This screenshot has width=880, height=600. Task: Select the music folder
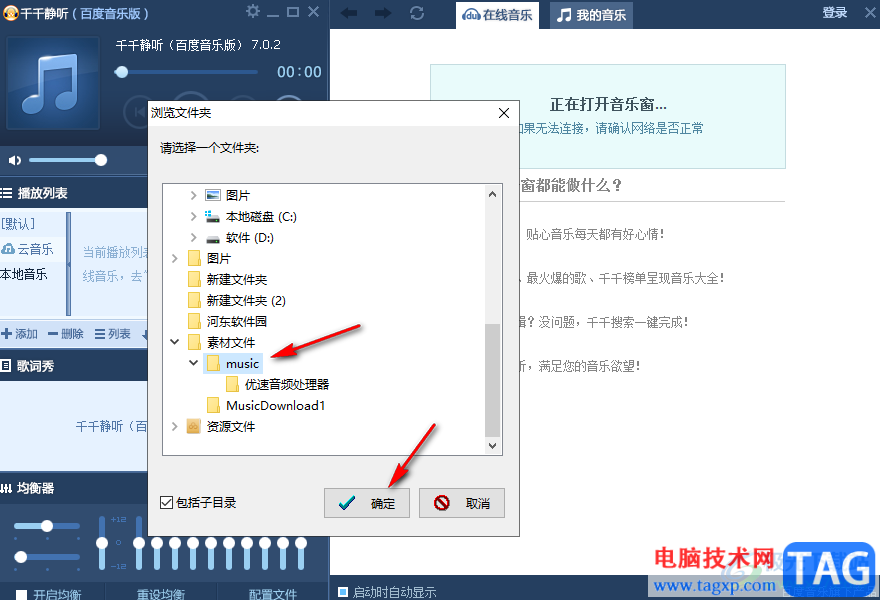[x=233, y=364]
